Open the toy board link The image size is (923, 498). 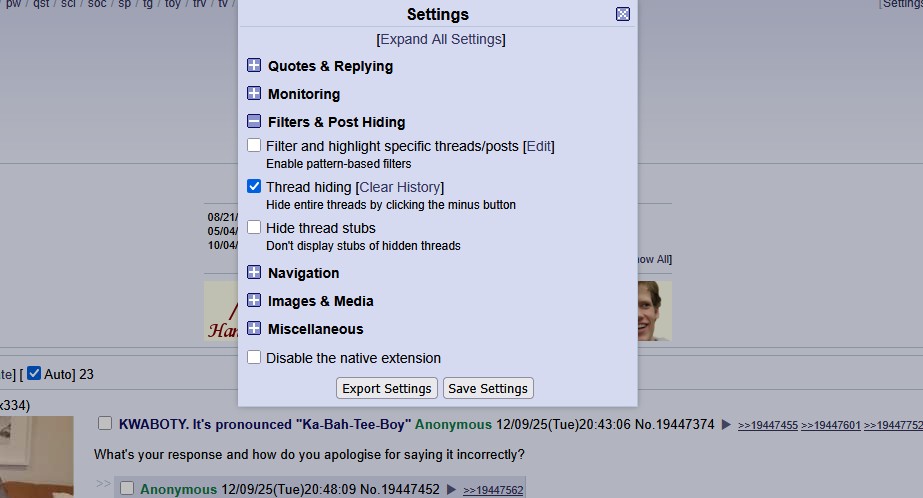tap(172, 4)
